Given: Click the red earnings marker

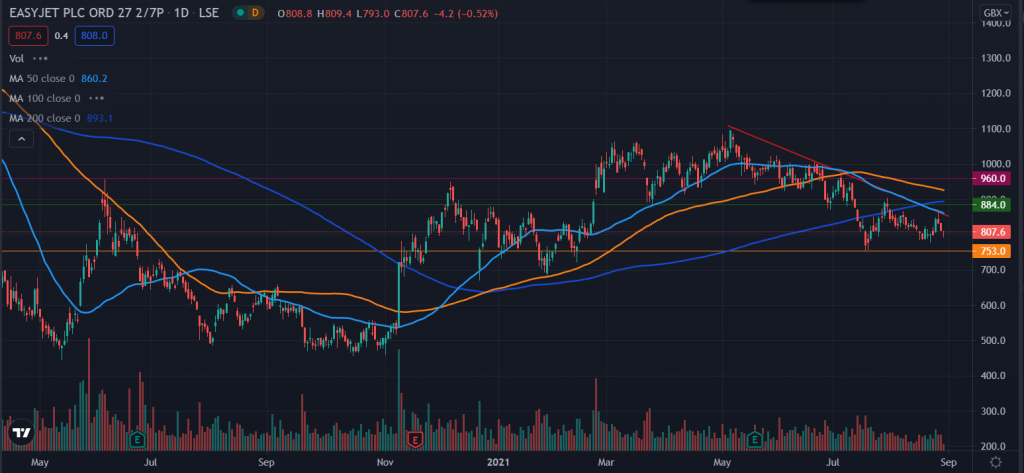Looking at the screenshot, I should coord(415,439).
